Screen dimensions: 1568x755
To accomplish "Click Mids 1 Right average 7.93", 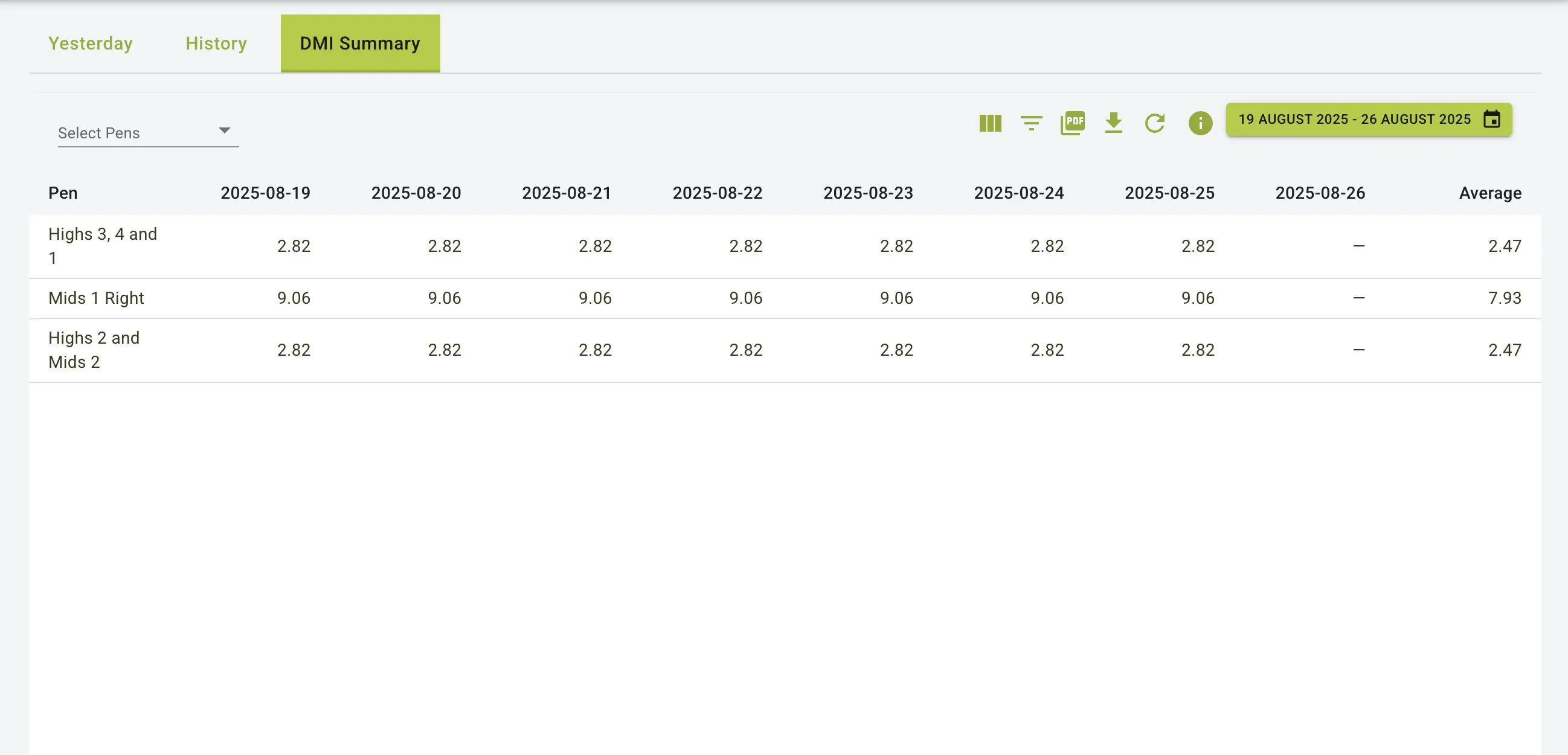I will [x=1505, y=298].
